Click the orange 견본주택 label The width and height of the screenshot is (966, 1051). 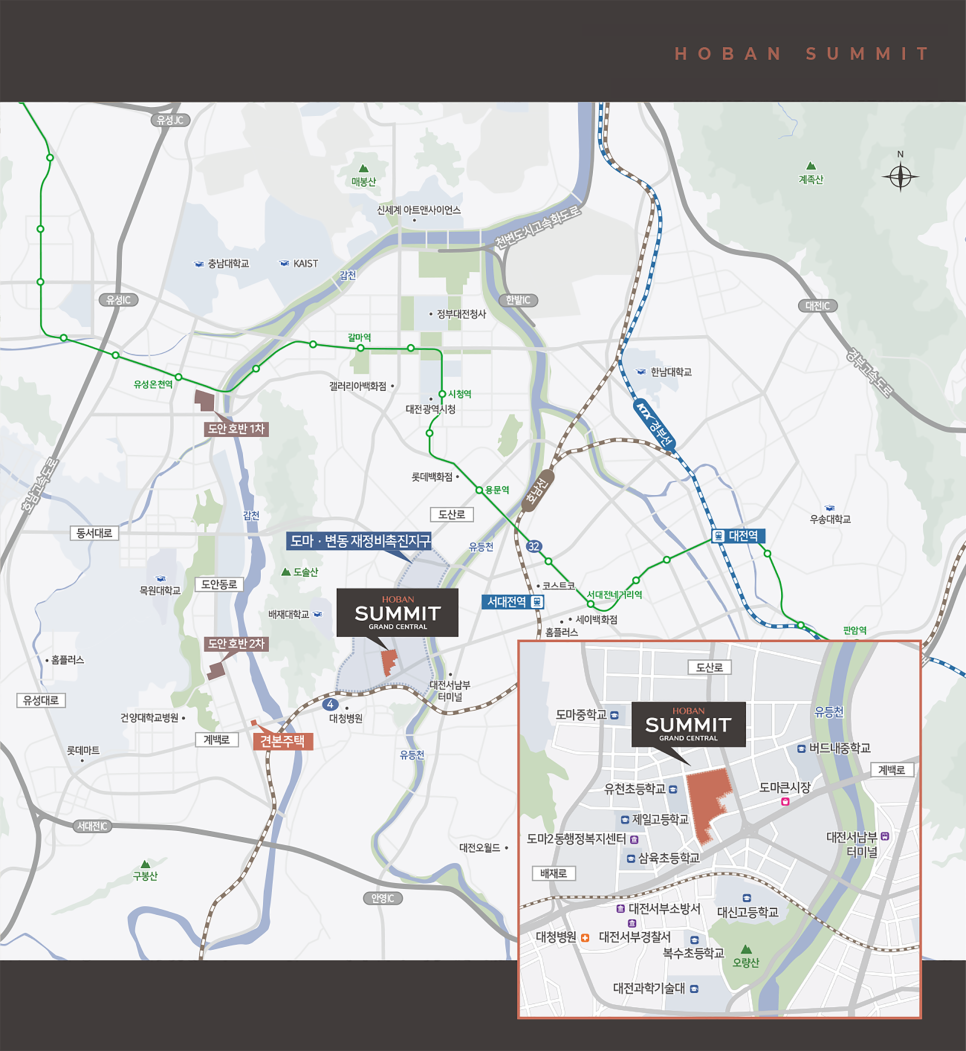tap(283, 741)
